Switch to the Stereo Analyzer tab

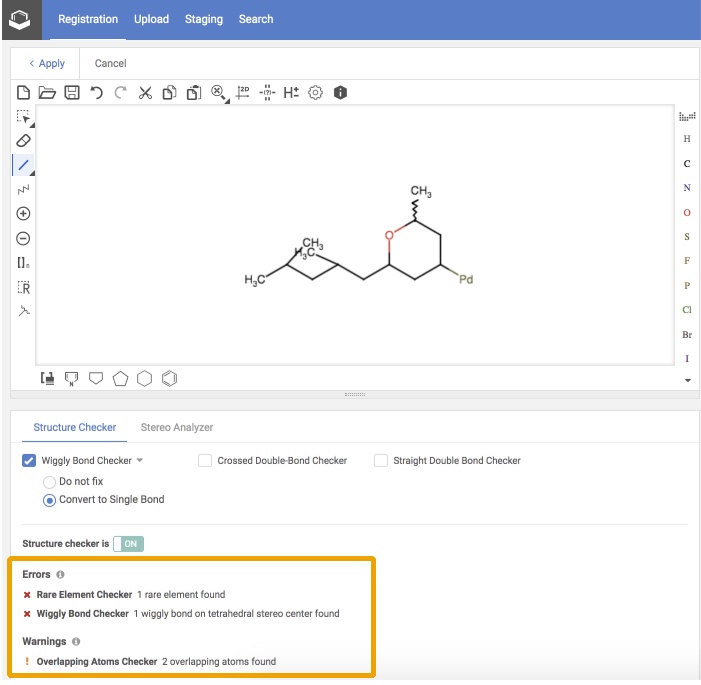coord(176,427)
